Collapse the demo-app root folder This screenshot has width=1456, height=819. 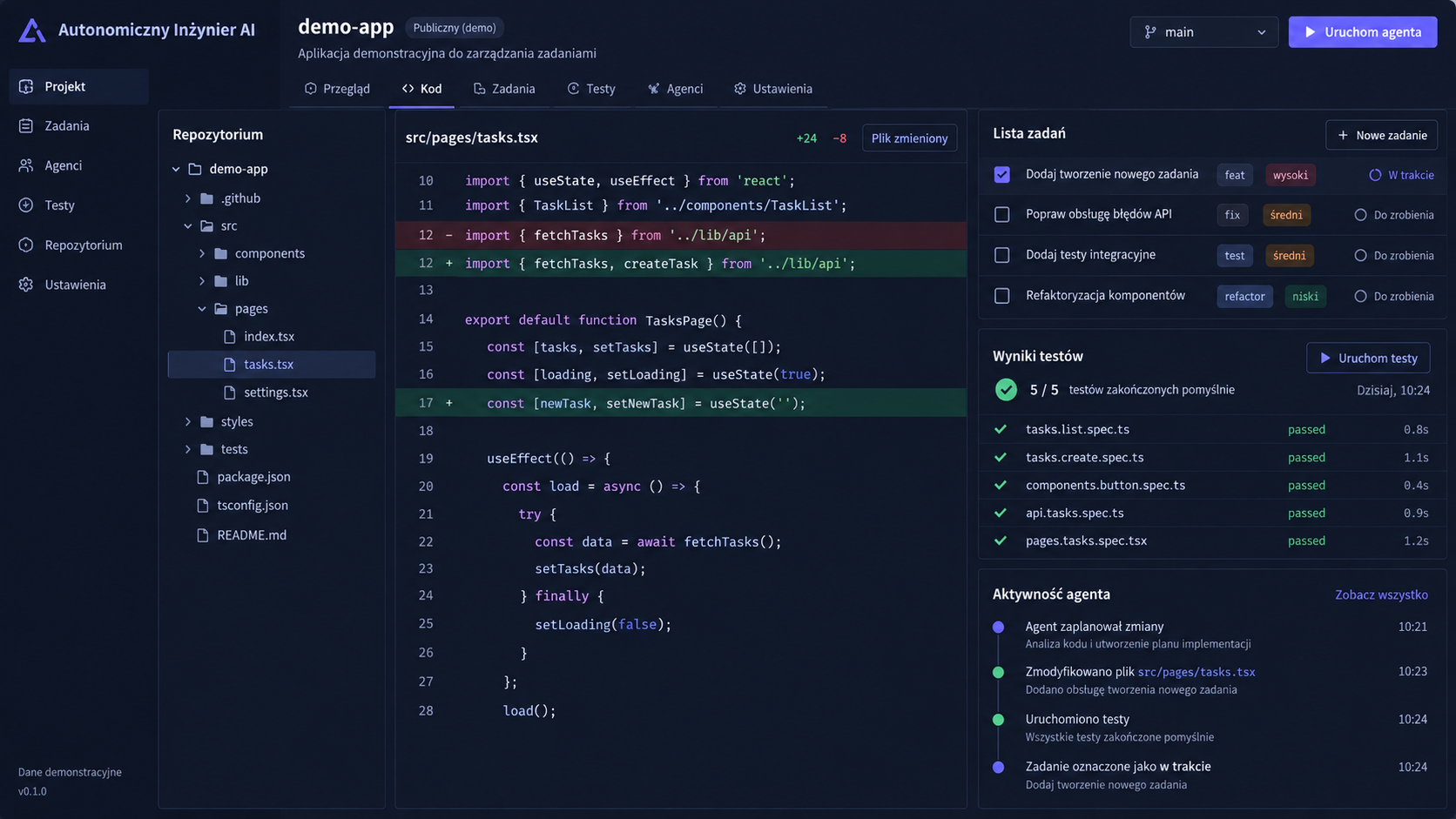point(176,169)
